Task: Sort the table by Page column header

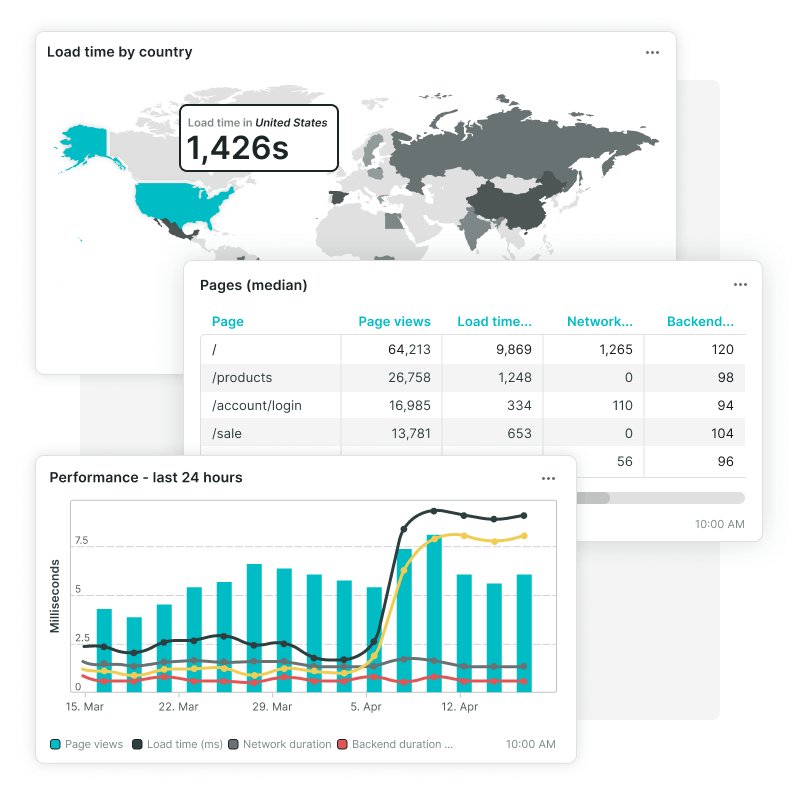Action: tap(228, 322)
